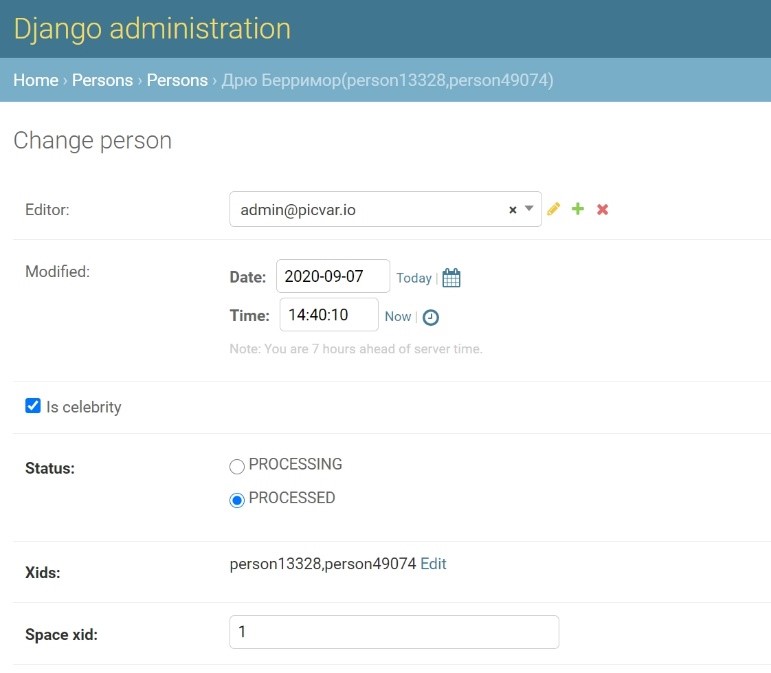The width and height of the screenshot is (771, 673).
Task: Toggle the Is celebrity checkbox
Action: 33,406
